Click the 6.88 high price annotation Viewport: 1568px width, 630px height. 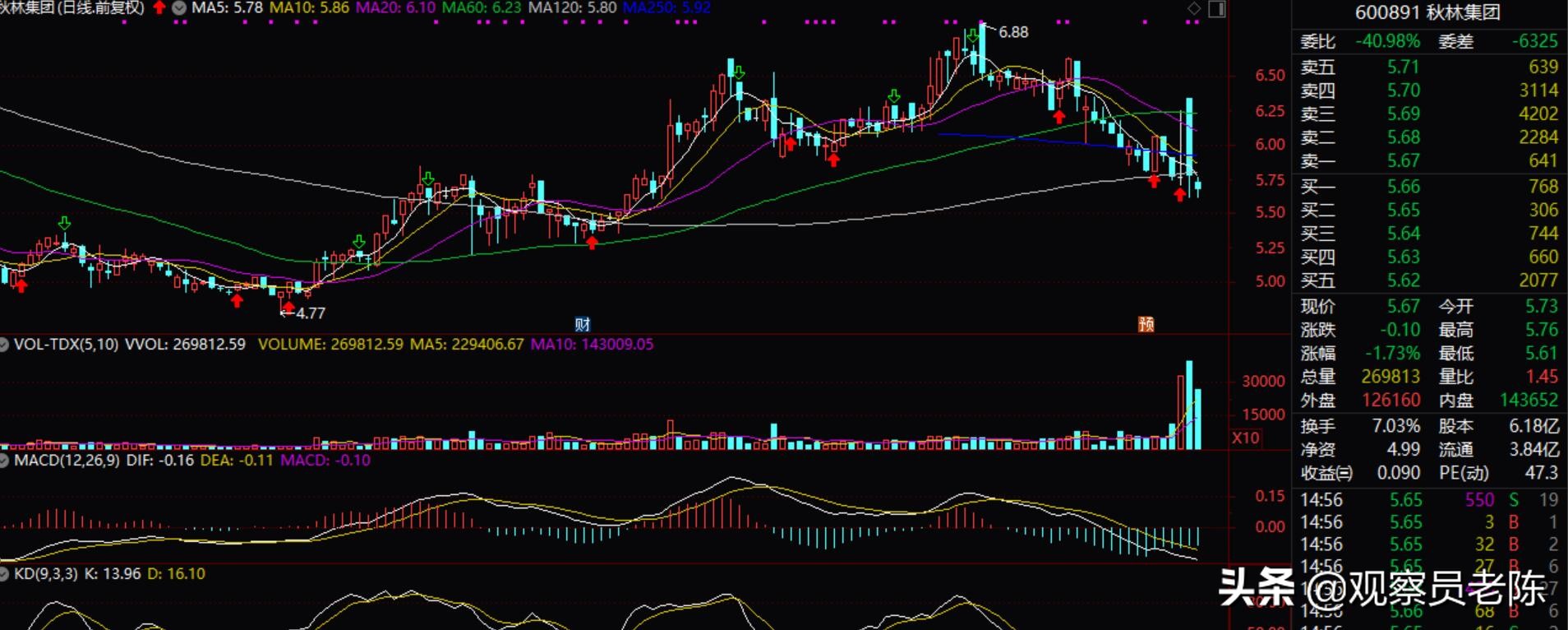tap(1013, 32)
